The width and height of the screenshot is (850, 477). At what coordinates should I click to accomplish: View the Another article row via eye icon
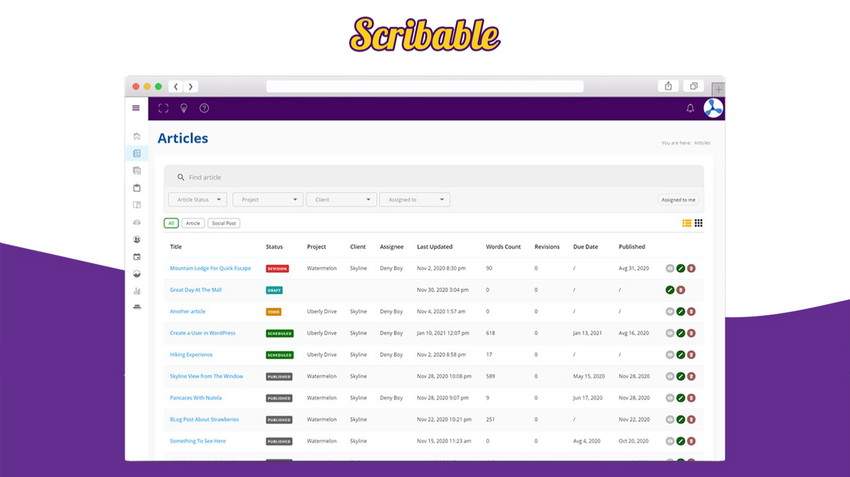[670, 312]
